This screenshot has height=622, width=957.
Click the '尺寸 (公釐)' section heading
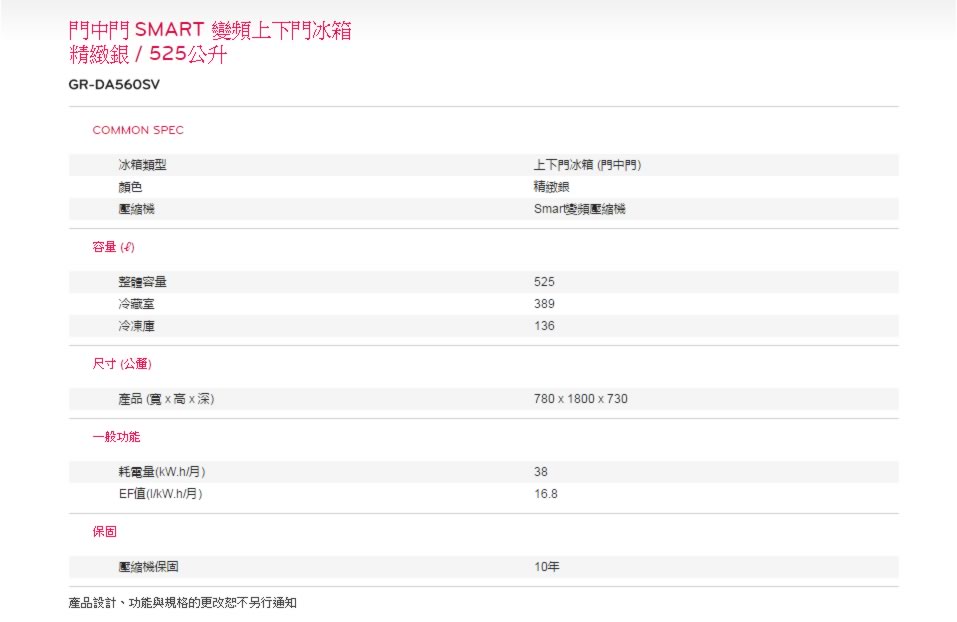pyautogui.click(x=121, y=364)
